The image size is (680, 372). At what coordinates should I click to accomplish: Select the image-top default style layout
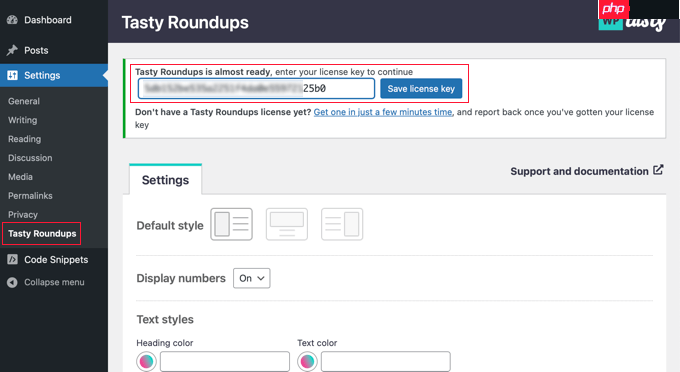(287, 224)
